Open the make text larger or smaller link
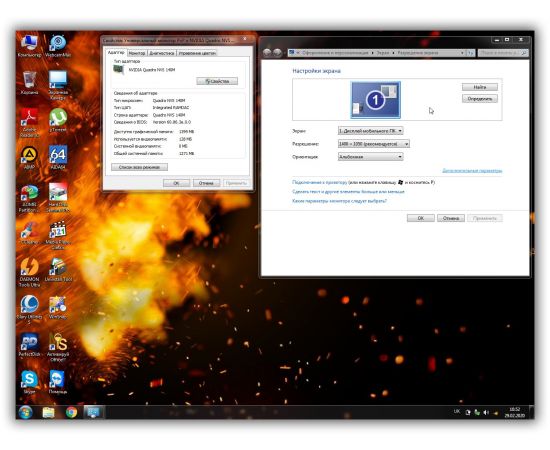This screenshot has width=550, height=450. click(x=348, y=192)
